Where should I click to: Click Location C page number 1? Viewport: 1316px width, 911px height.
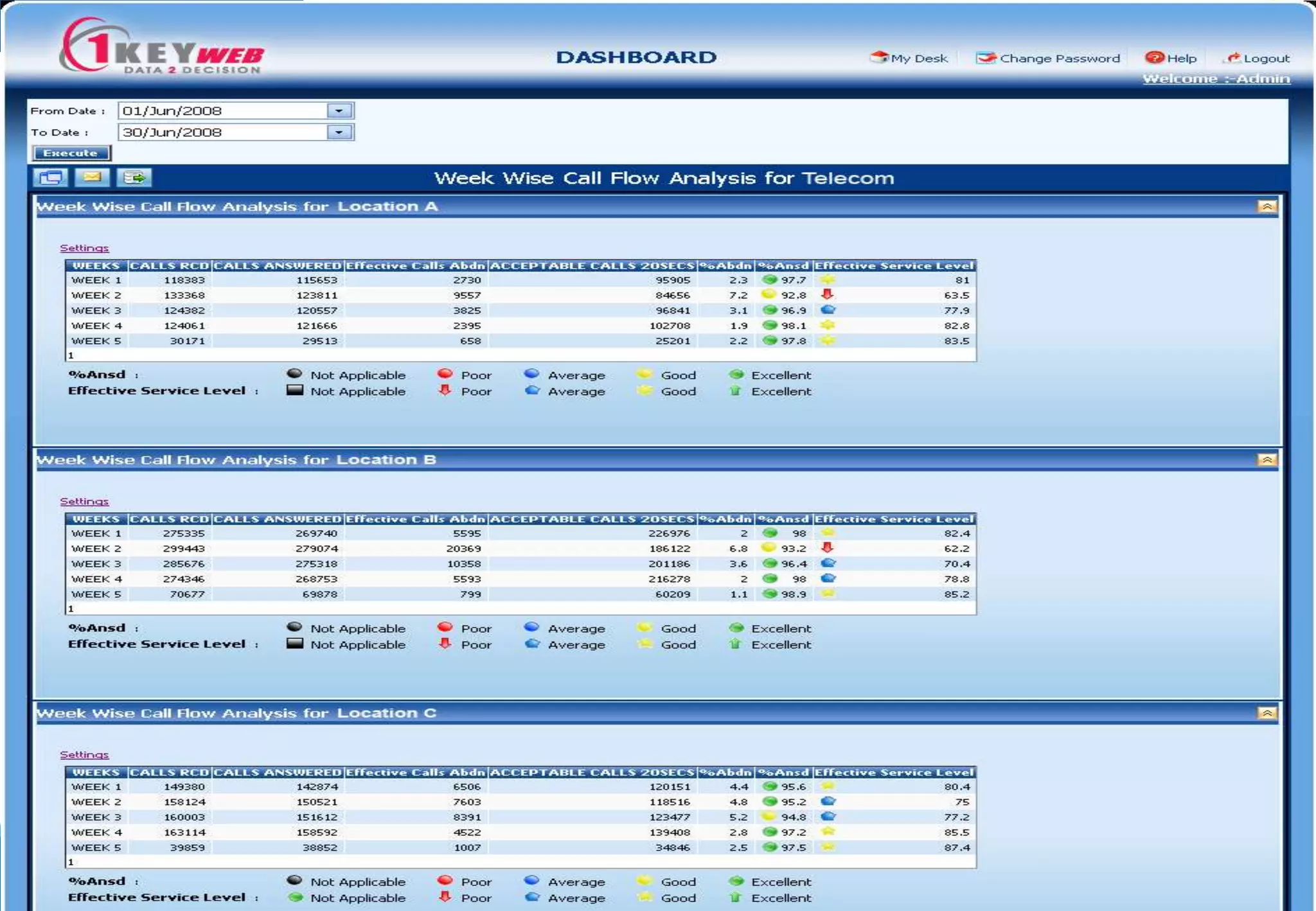71,862
